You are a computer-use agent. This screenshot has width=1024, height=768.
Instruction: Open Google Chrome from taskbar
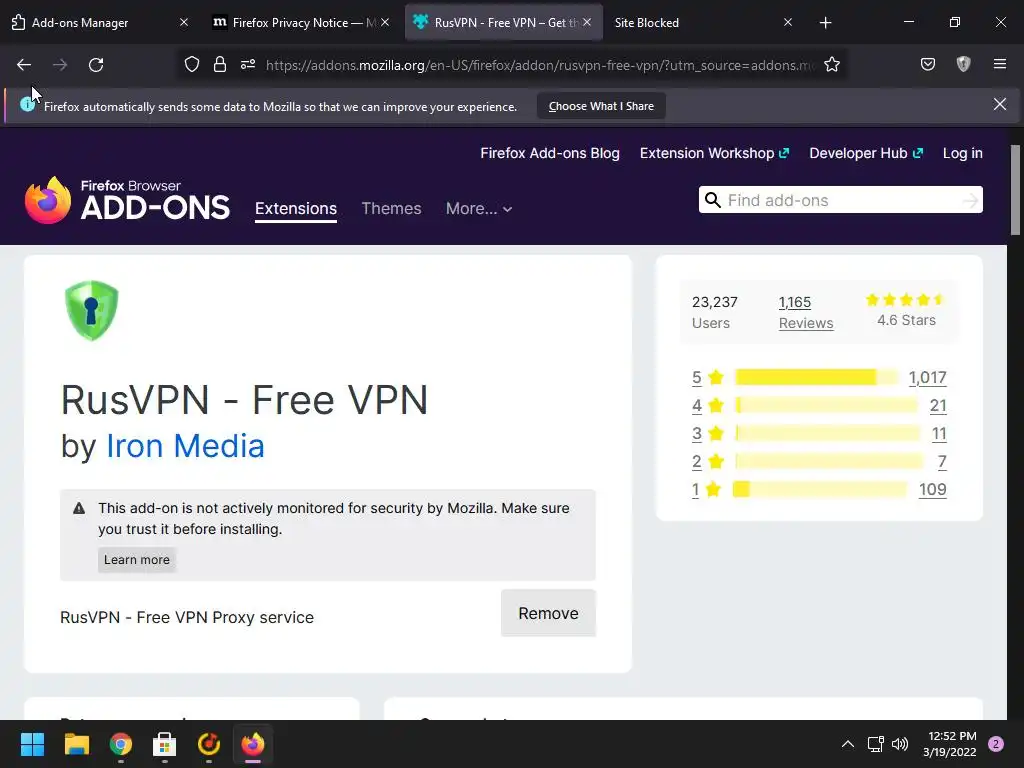(x=121, y=744)
